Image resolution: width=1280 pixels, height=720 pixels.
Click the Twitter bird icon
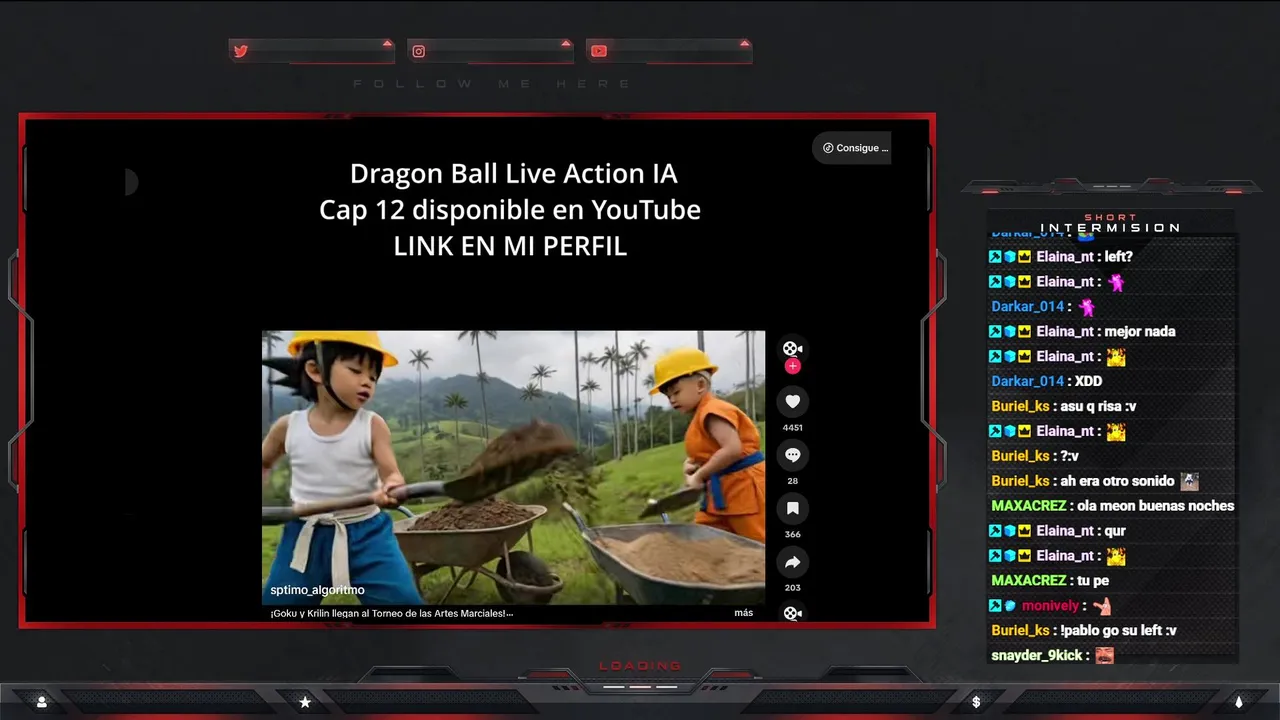[x=240, y=51]
